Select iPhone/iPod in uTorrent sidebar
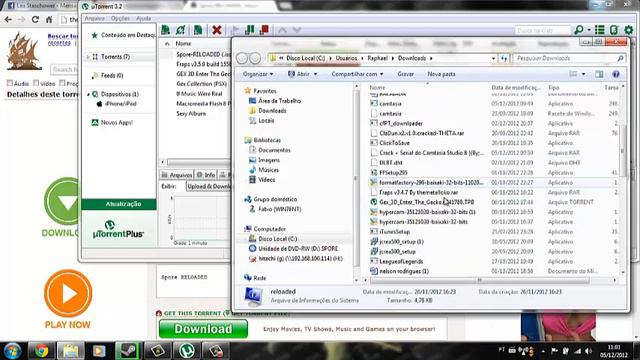This screenshot has height=360, width=640. pyautogui.click(x=120, y=104)
